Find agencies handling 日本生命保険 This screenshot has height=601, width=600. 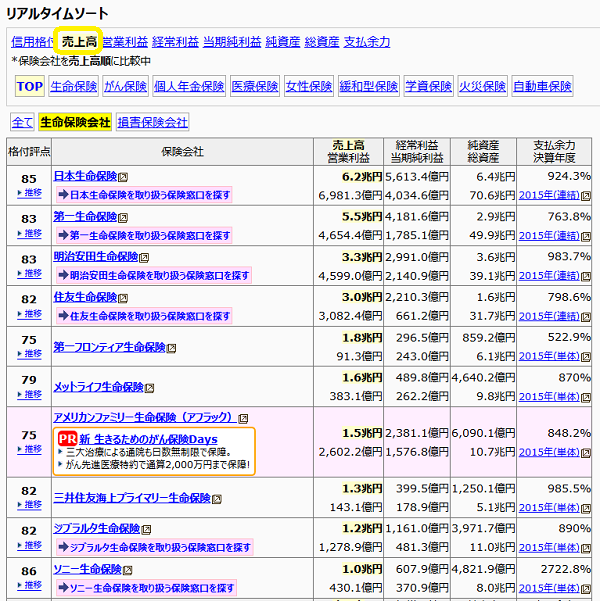(144, 195)
